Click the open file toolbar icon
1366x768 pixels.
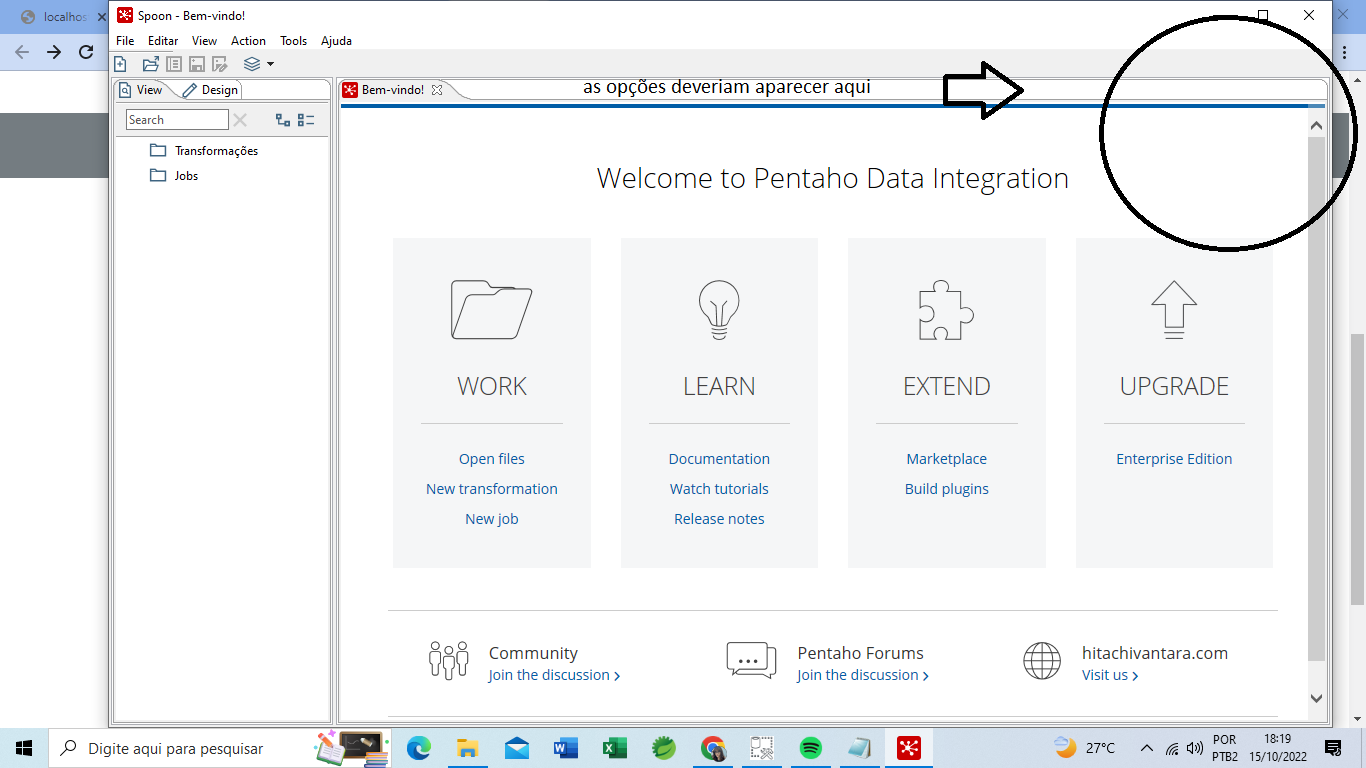pos(151,64)
